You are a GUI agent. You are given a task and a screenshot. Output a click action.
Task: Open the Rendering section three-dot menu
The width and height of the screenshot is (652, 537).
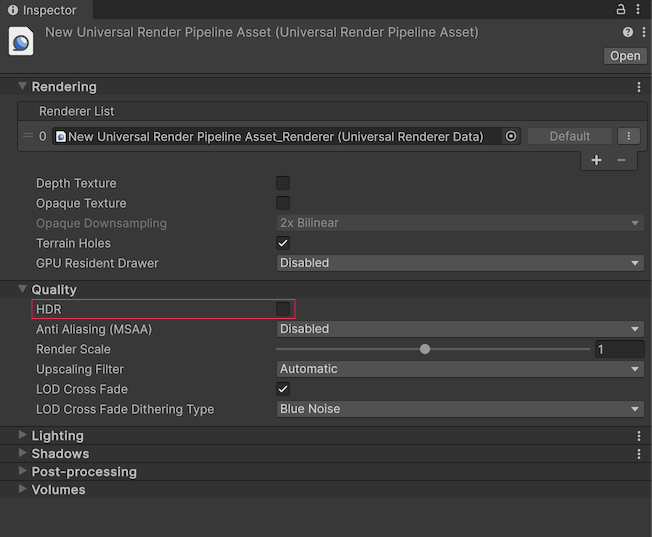pos(639,87)
